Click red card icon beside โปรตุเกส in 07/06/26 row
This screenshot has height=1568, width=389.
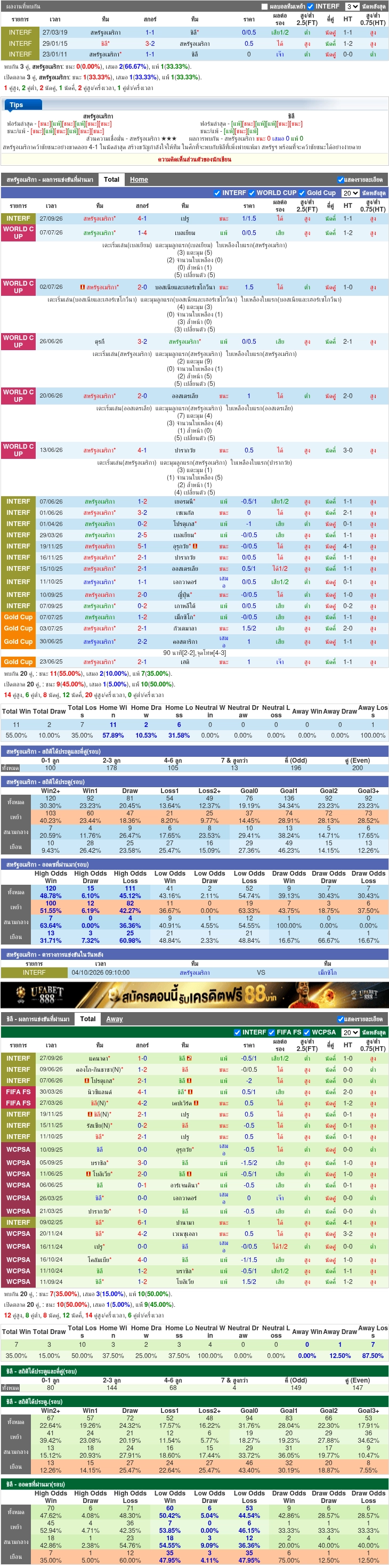(86, 1080)
